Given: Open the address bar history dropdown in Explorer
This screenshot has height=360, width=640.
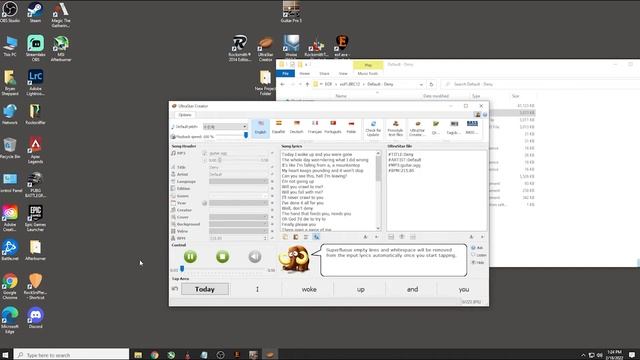Looking at the screenshot, I should (x=421, y=84).
